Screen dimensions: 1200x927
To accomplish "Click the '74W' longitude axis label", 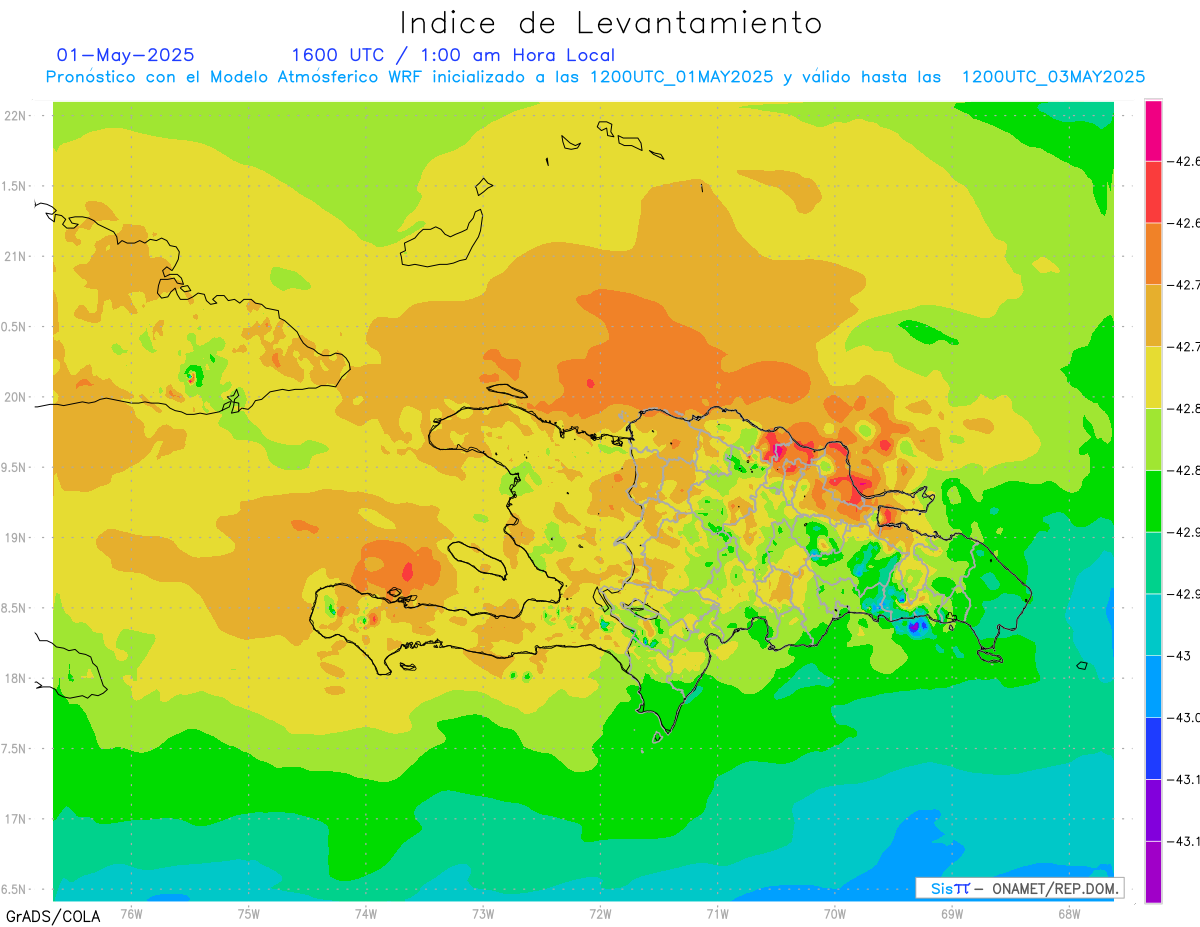I will [x=365, y=913].
